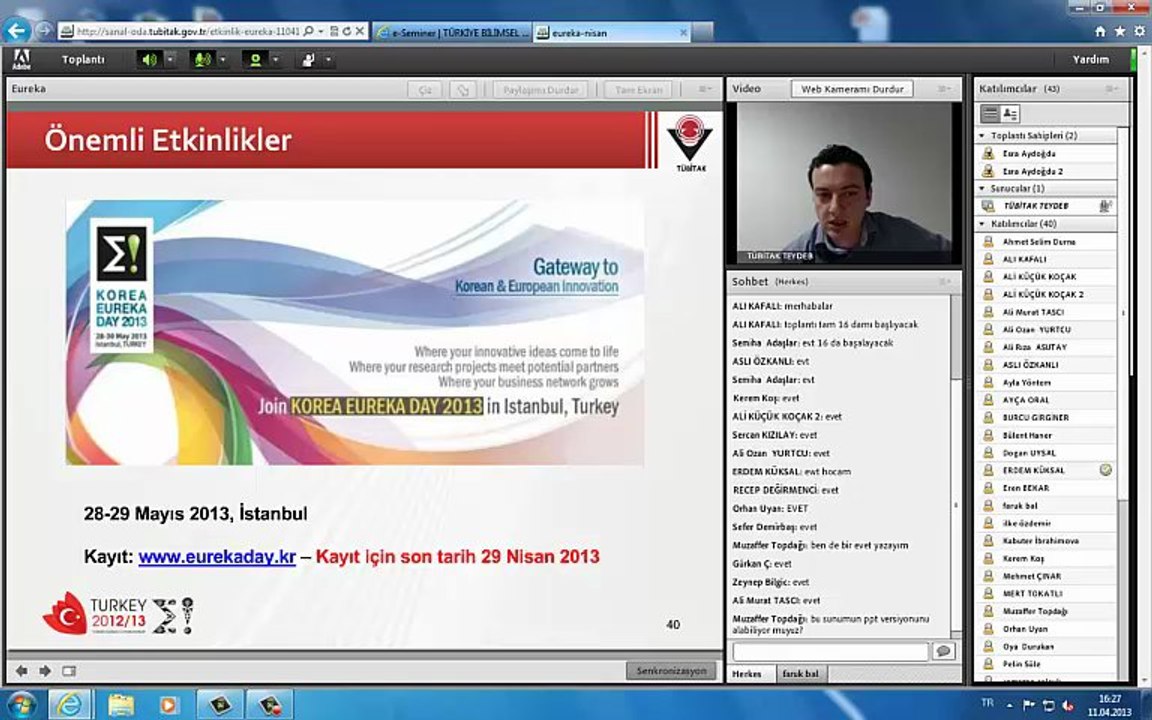
Task: Open microphone options dropdown arrow
Action: coord(223,60)
